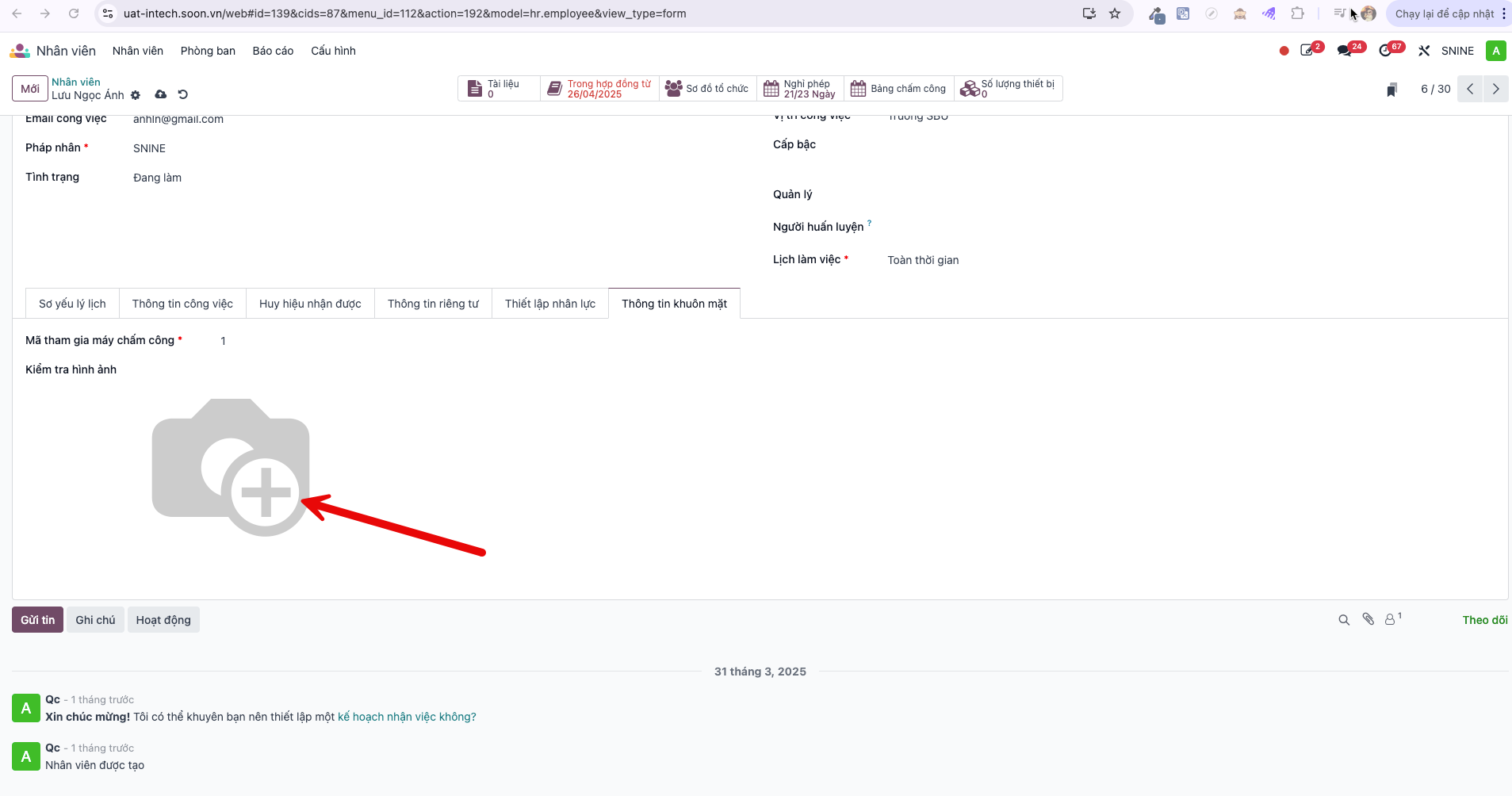Open browser extensions puzzle icon
The width and height of the screenshot is (1512, 796).
(x=1298, y=13)
